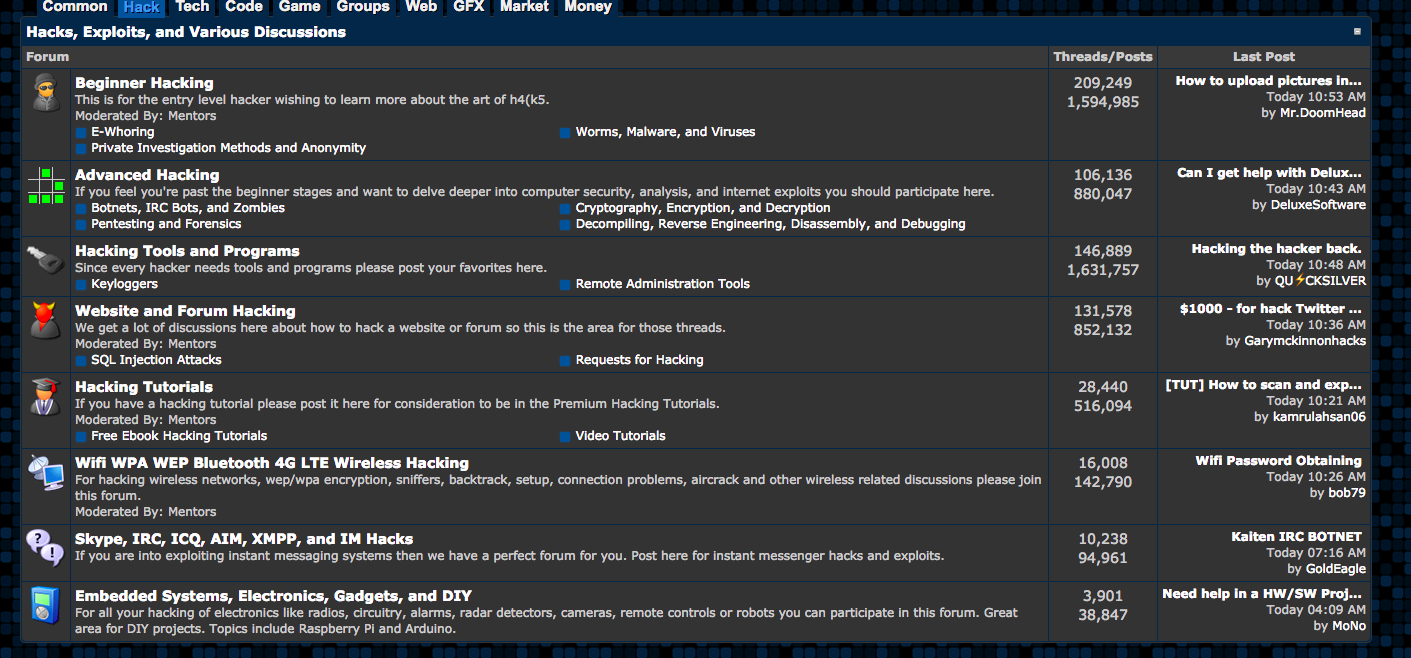Select the GFX tab
Image resolution: width=1411 pixels, height=658 pixels.
[468, 7]
